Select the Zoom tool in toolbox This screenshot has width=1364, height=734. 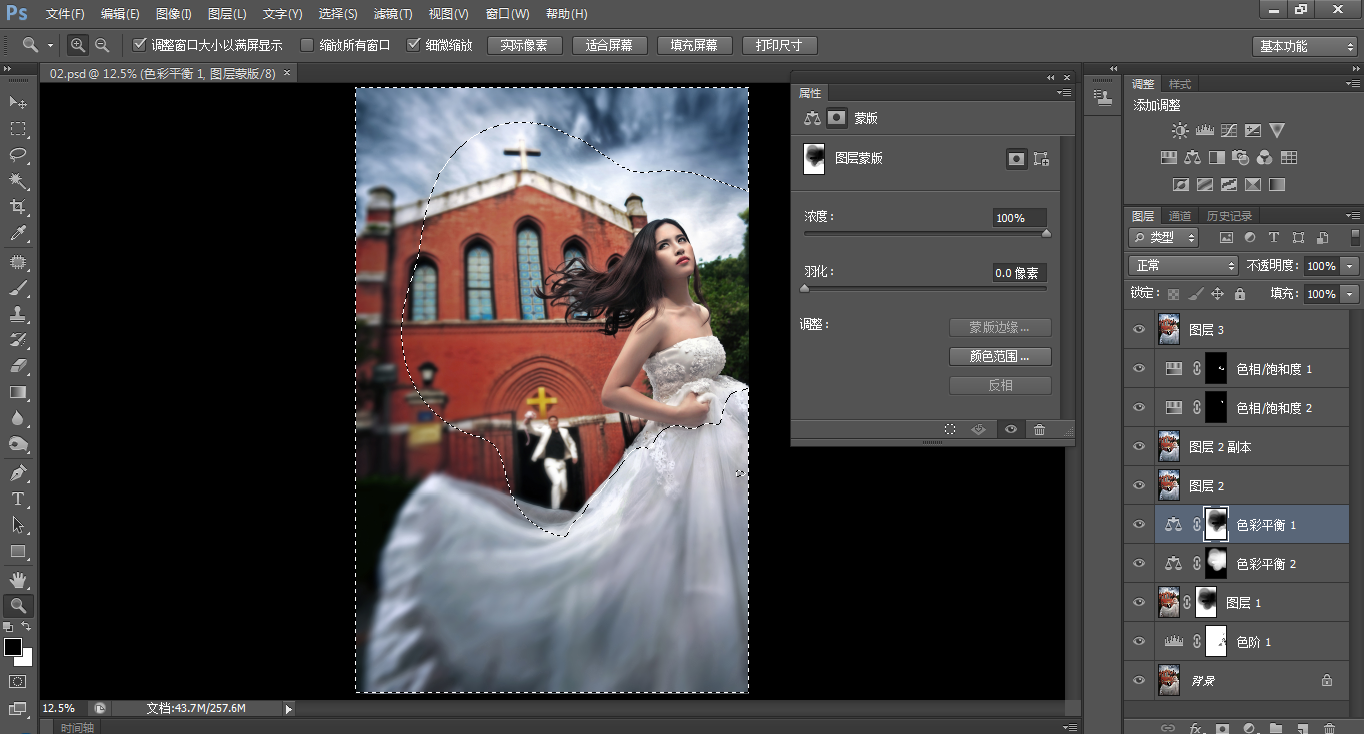(18, 605)
